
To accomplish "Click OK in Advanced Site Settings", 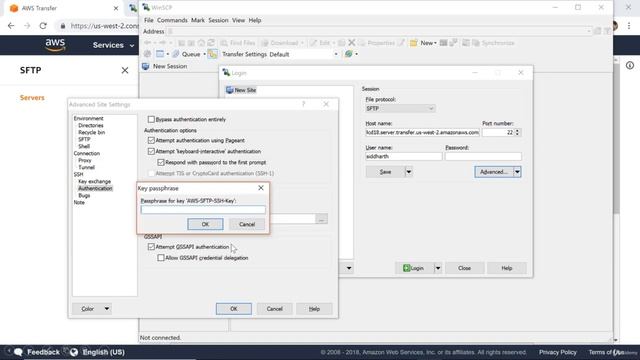I will pyautogui.click(x=233, y=309).
